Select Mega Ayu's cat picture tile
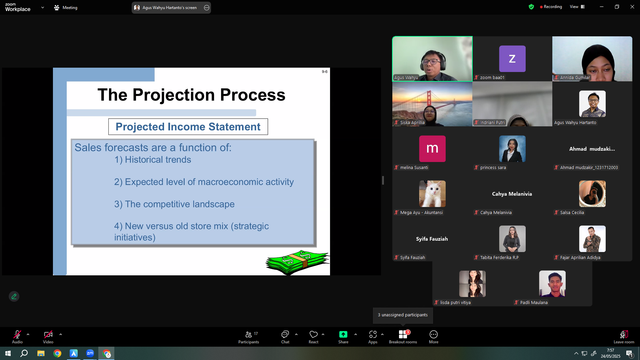 (x=432, y=193)
